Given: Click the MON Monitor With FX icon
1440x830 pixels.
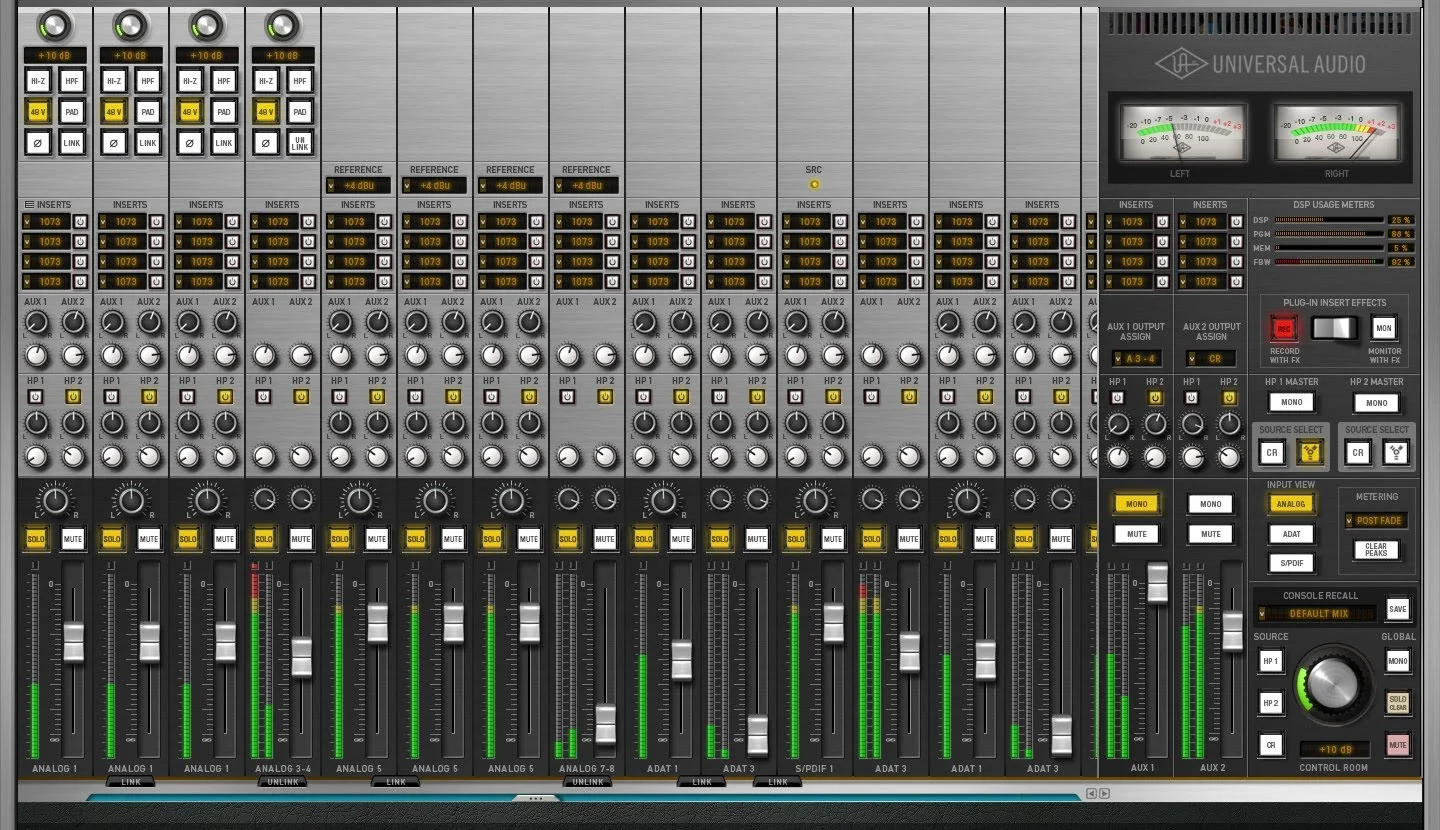Looking at the screenshot, I should pyautogui.click(x=1383, y=327).
